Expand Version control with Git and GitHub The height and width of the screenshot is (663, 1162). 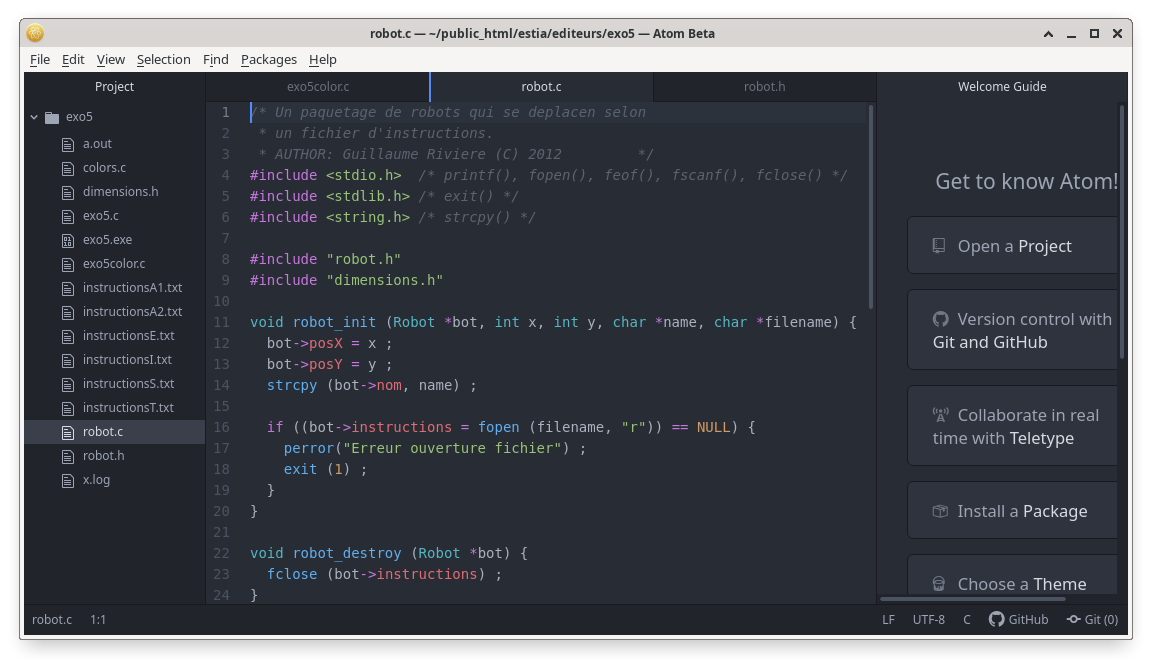1012,330
